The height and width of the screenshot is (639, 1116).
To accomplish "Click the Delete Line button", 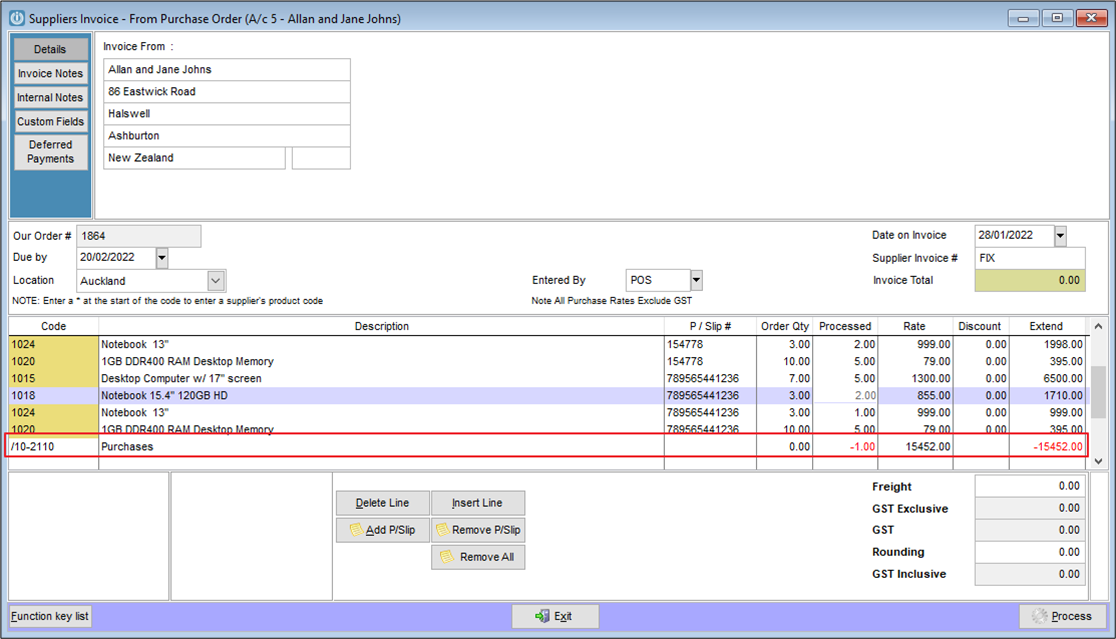I will pos(383,503).
